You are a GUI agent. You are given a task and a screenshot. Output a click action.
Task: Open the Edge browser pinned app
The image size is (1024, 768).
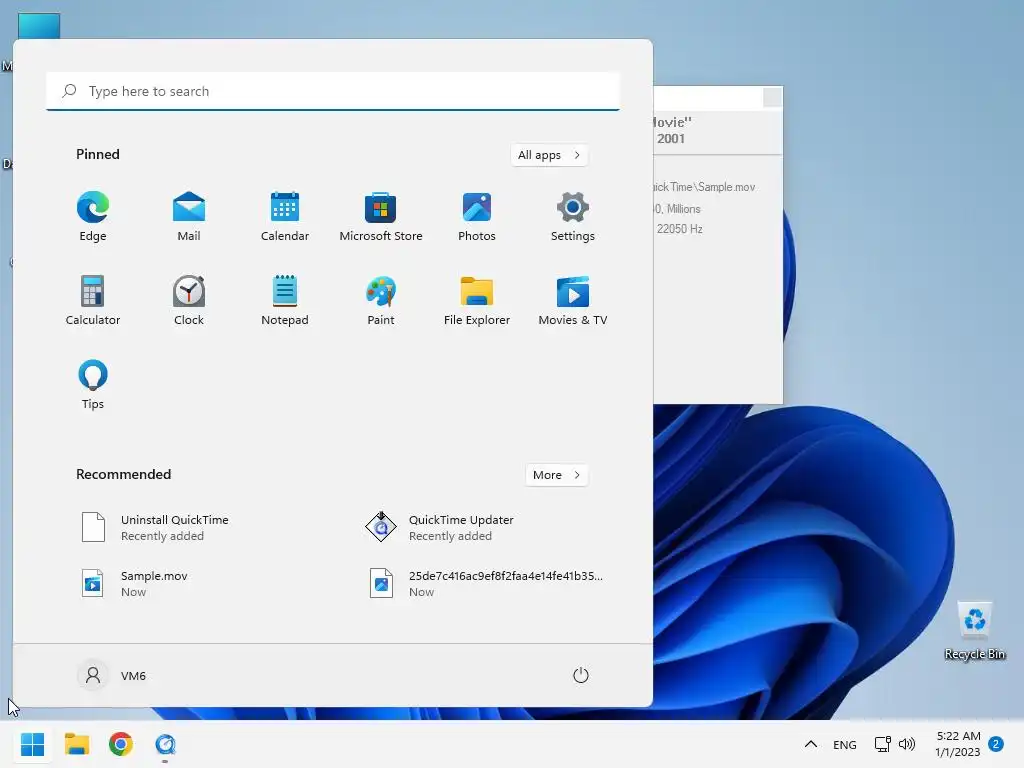coord(93,217)
